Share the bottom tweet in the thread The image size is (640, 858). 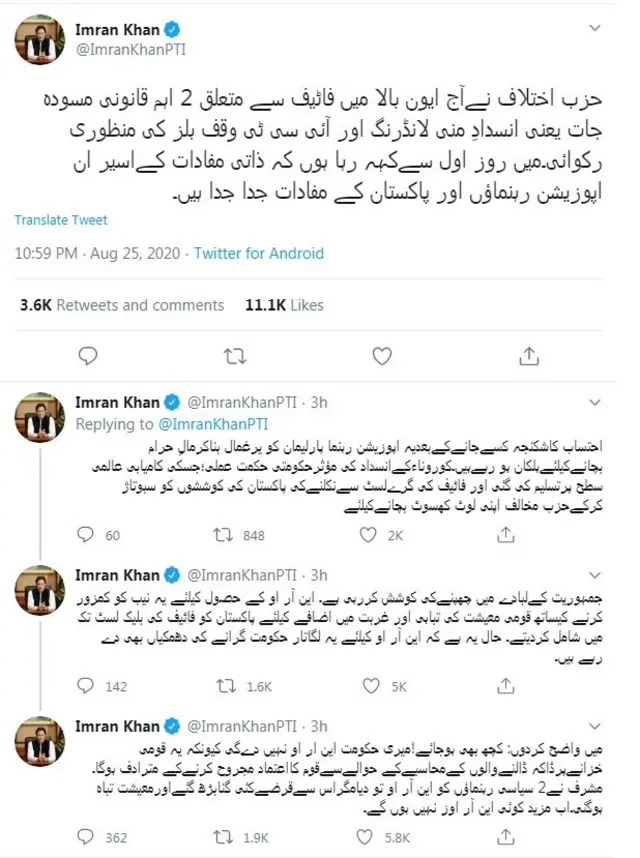click(507, 839)
